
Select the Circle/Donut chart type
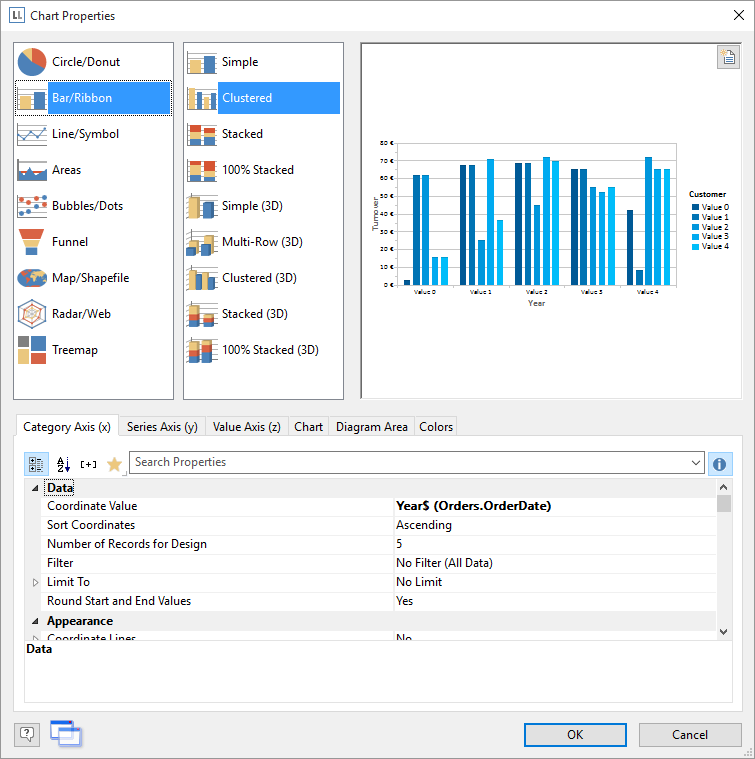click(x=85, y=62)
